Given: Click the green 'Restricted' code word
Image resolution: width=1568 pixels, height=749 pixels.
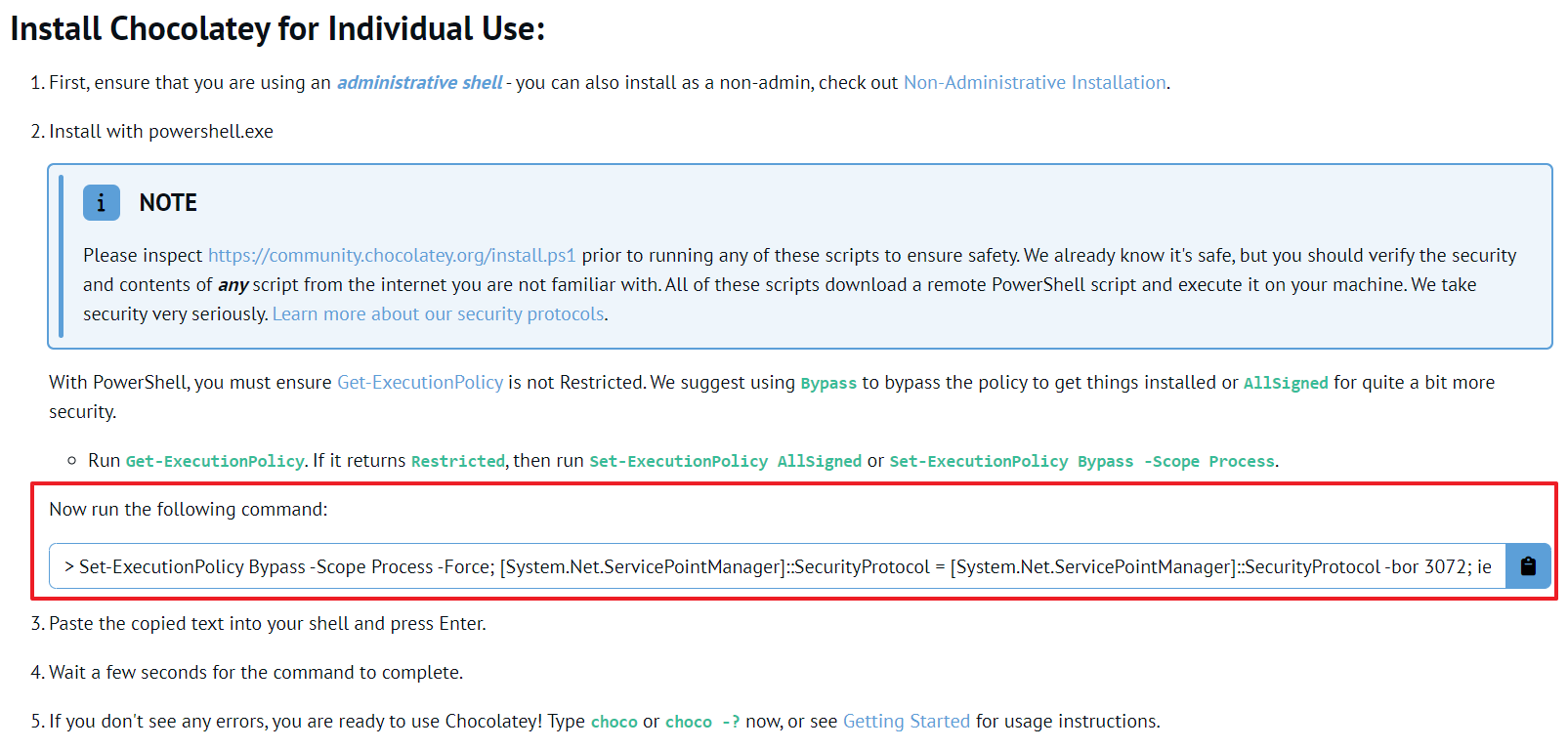Looking at the screenshot, I should point(458,461).
